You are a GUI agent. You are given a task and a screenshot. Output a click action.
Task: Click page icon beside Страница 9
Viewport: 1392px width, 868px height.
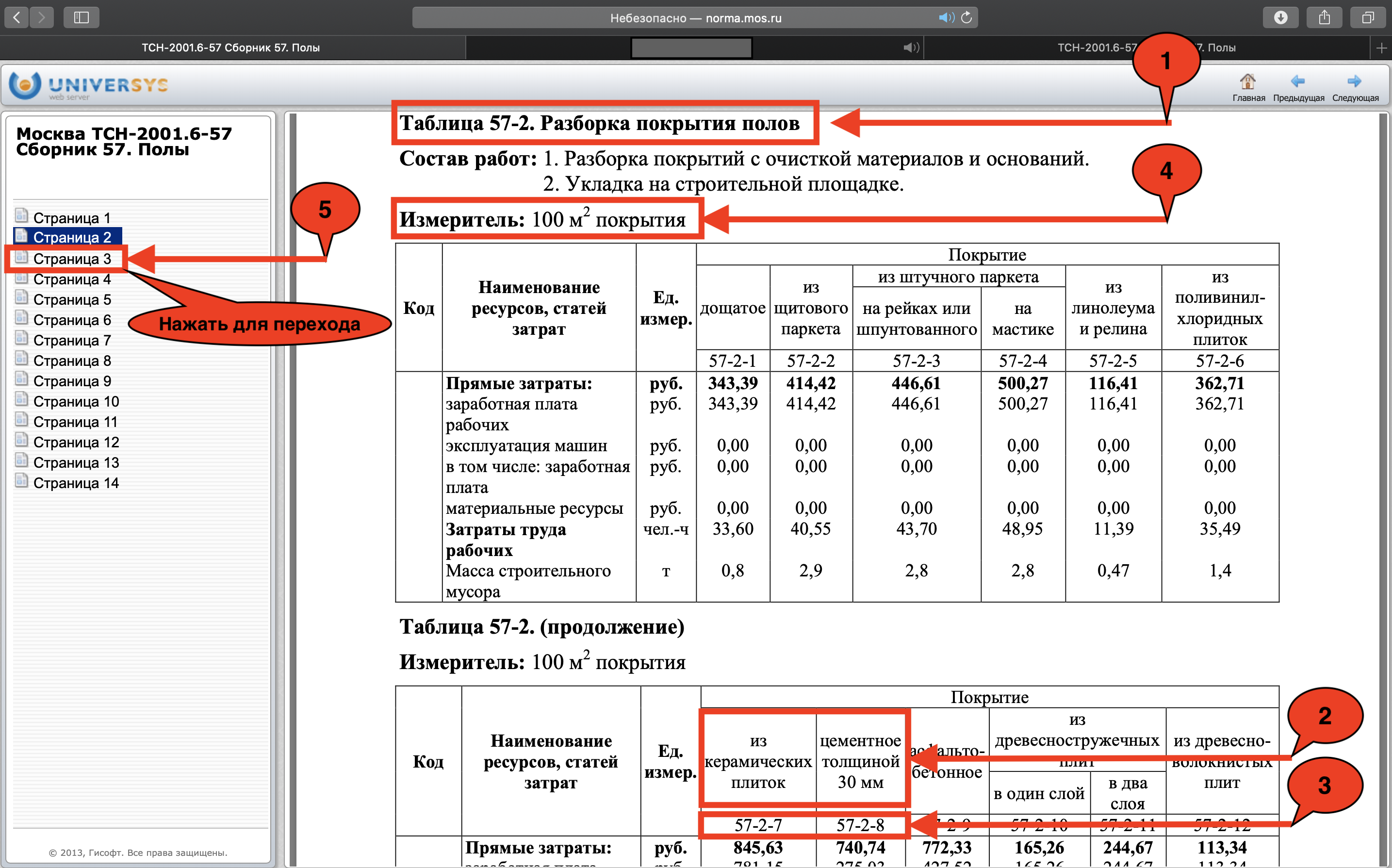click(x=21, y=379)
